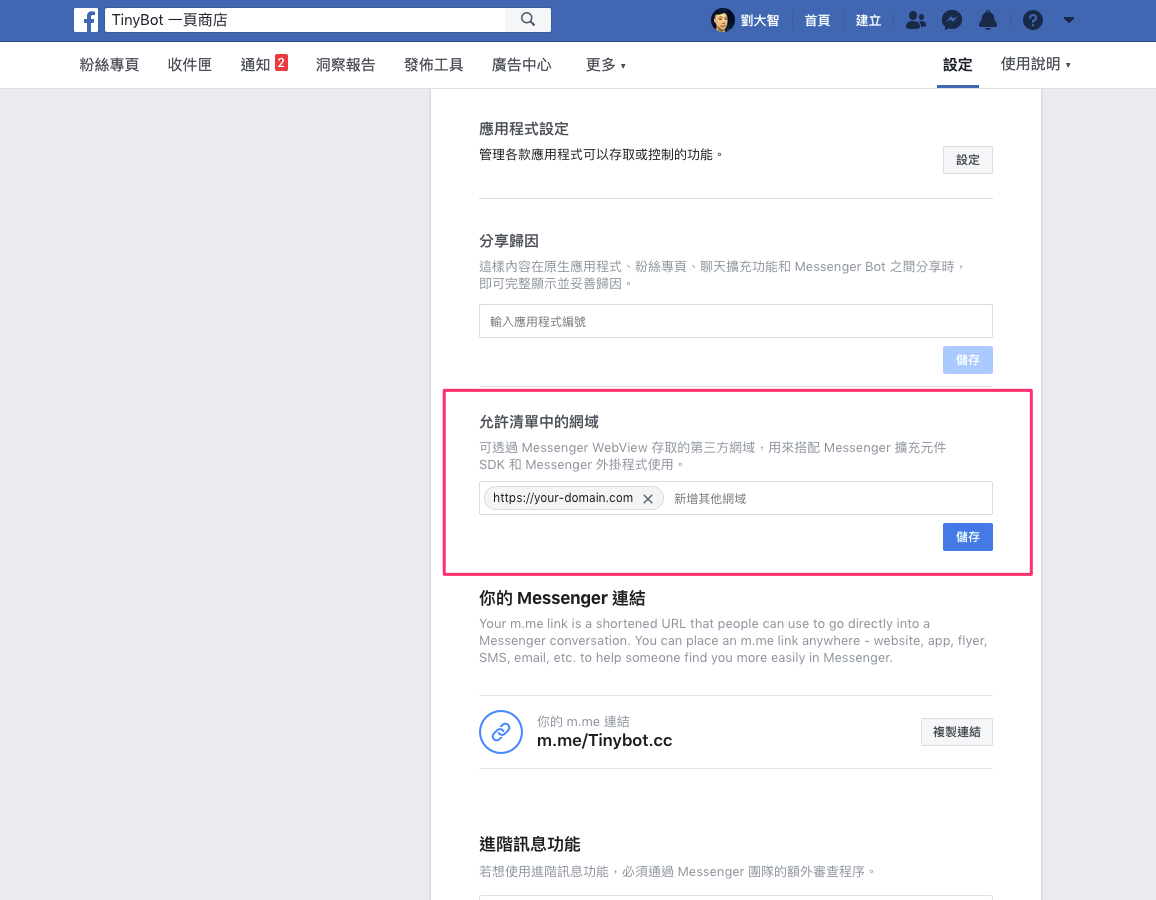Click the 新增其他網域 input field
The image size is (1156, 900).
point(829,499)
